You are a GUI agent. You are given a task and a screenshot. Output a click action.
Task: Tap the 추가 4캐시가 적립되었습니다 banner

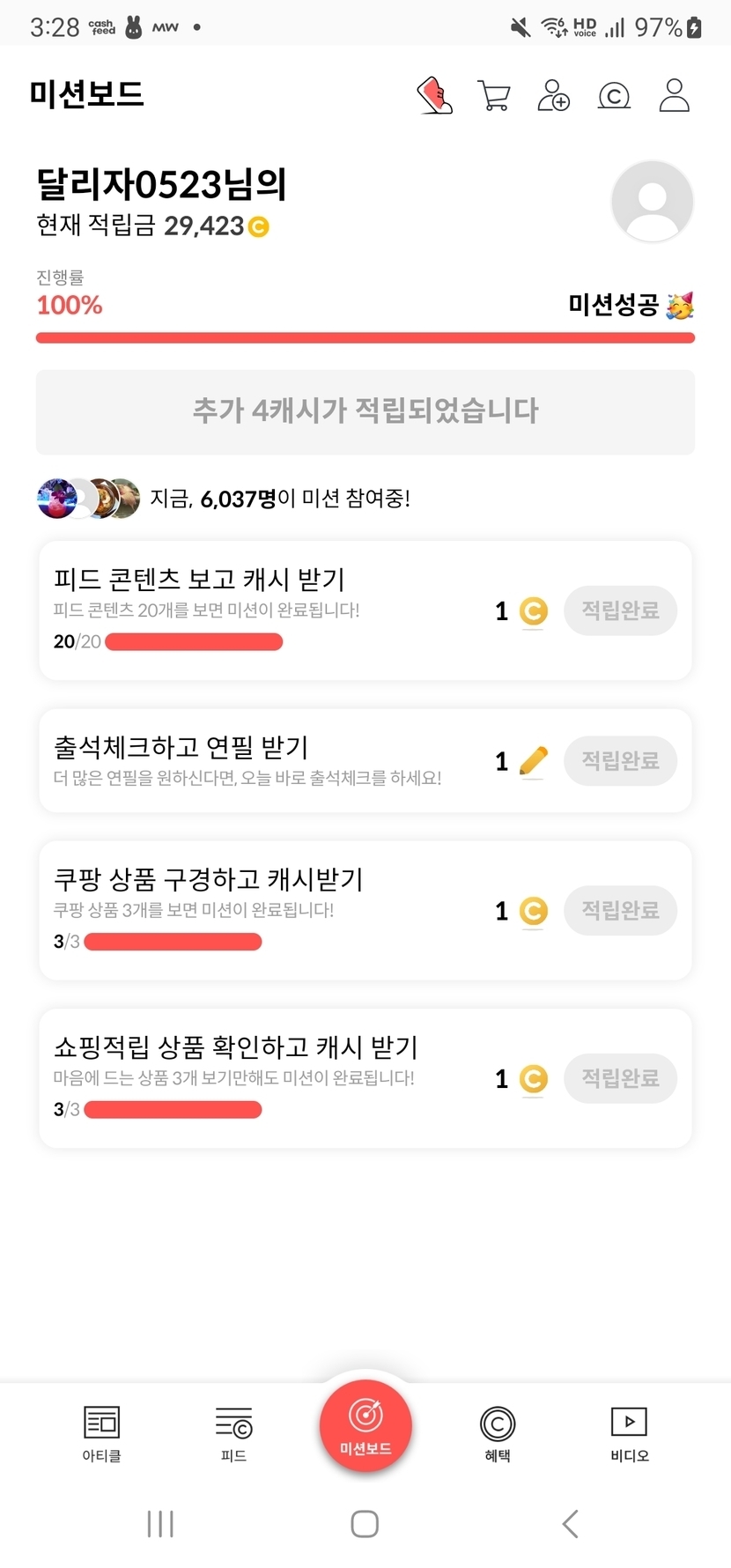point(365,411)
